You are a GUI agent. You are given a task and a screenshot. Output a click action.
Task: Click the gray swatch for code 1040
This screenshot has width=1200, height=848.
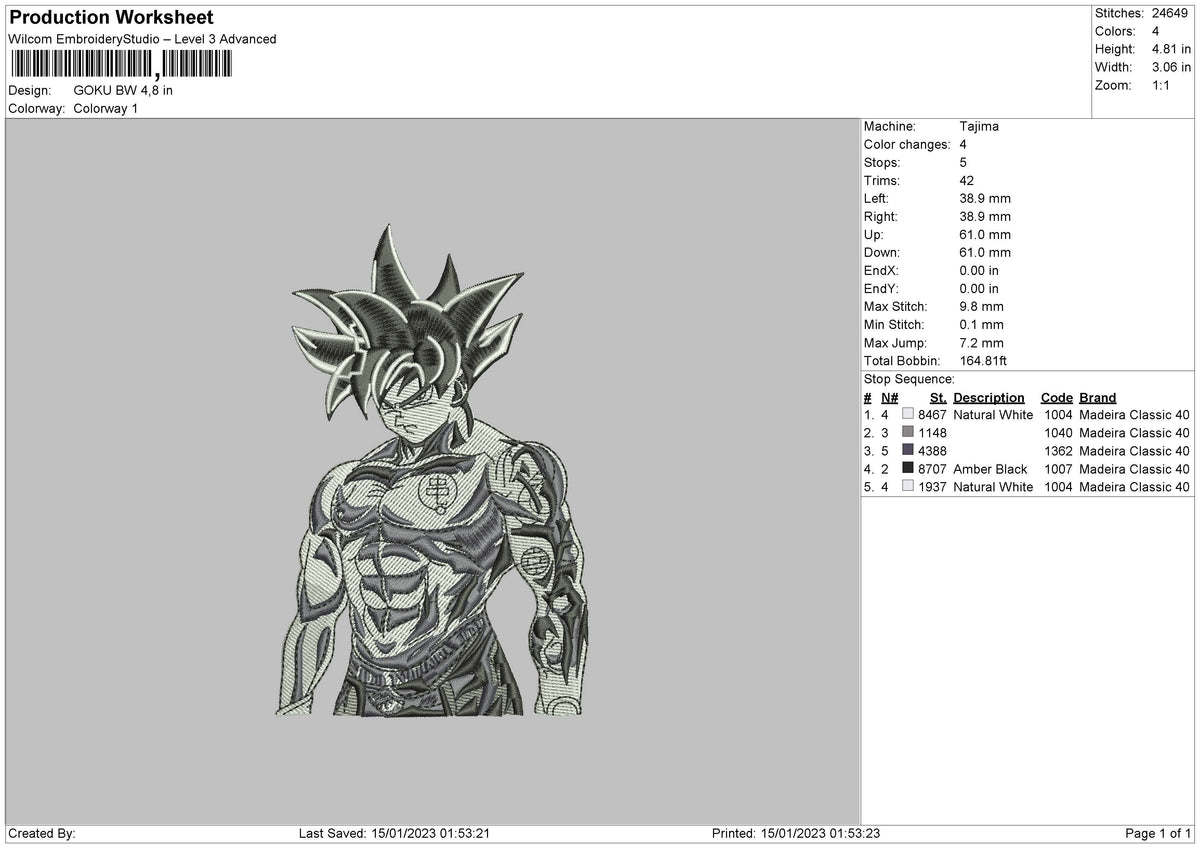[907, 432]
